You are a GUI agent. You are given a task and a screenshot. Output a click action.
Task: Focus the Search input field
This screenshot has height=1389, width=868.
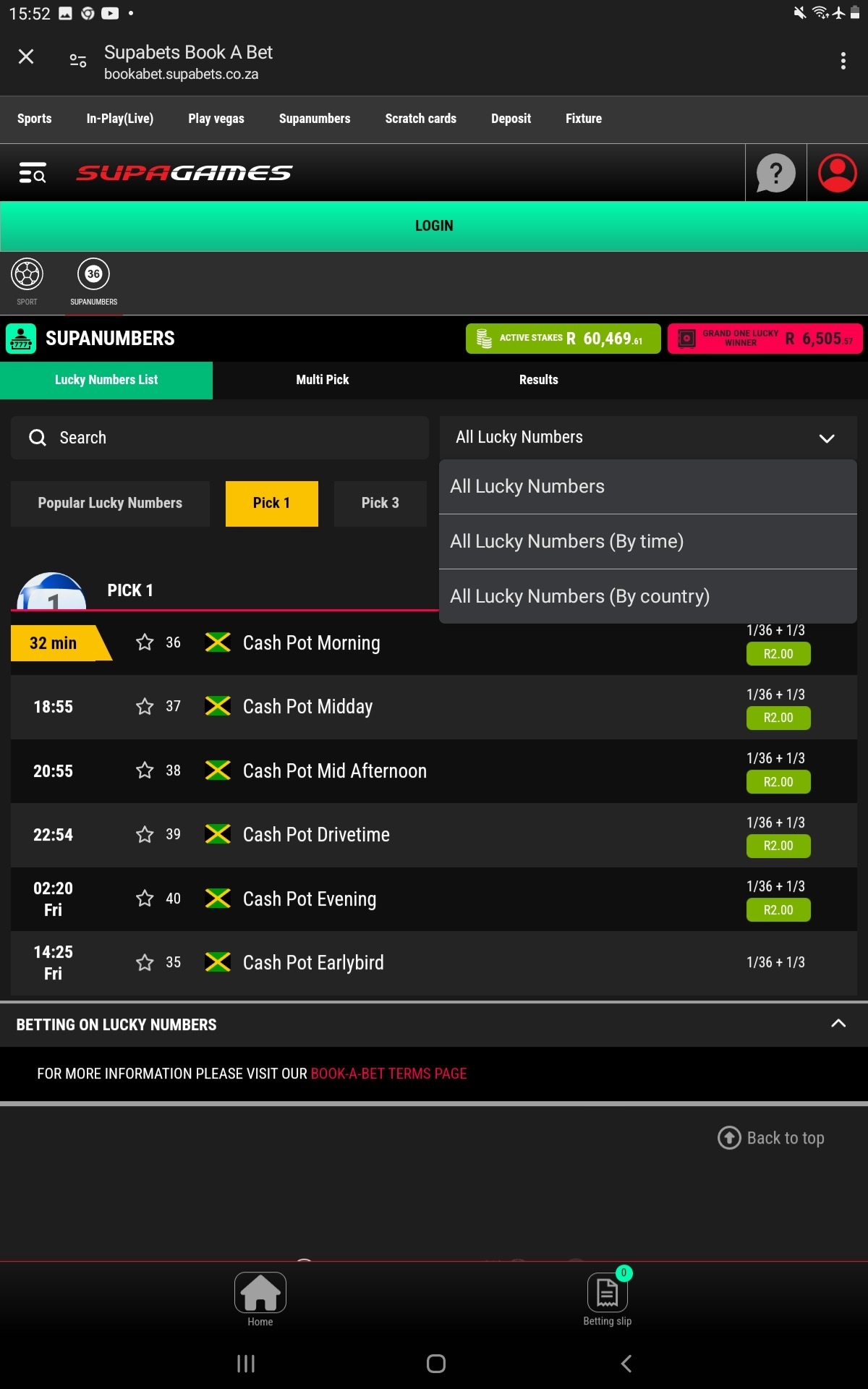220,438
